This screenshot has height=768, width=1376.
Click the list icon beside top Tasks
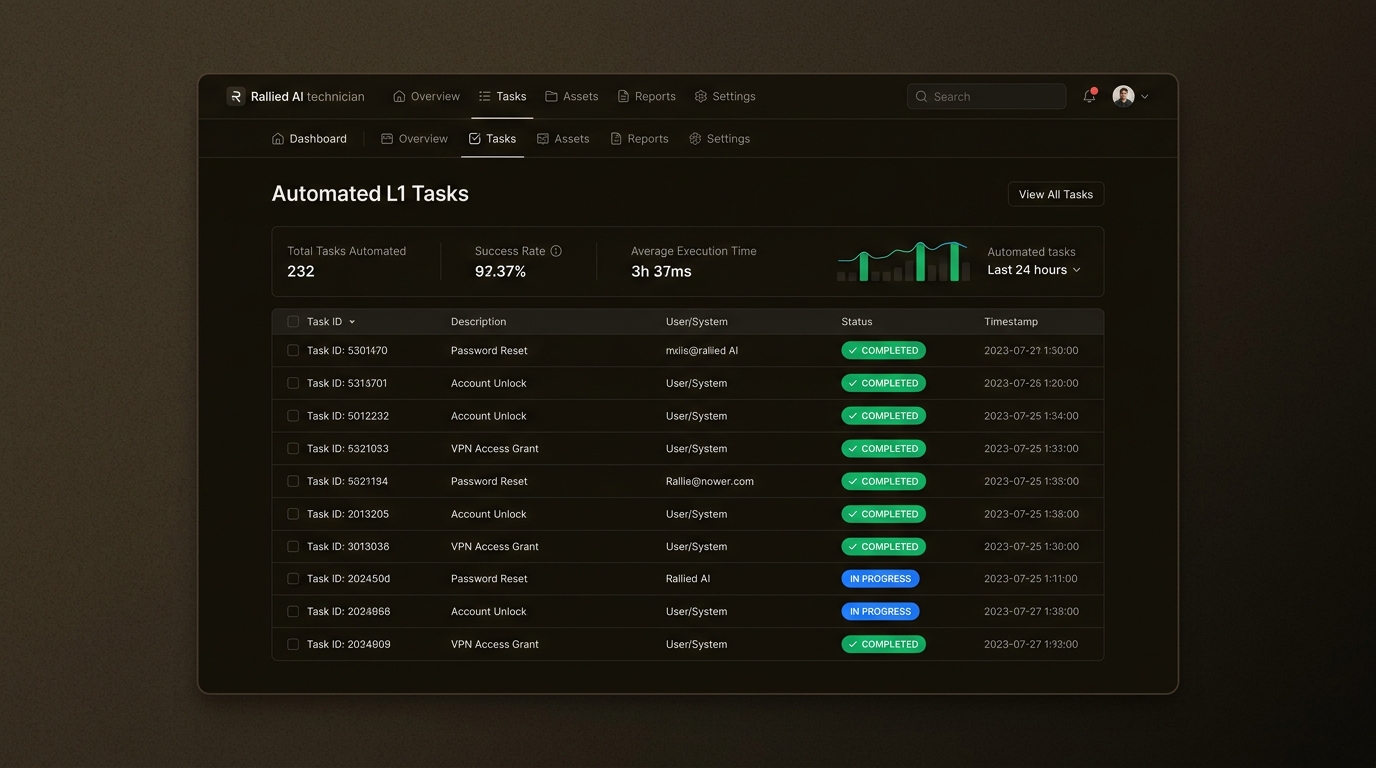[x=484, y=96]
